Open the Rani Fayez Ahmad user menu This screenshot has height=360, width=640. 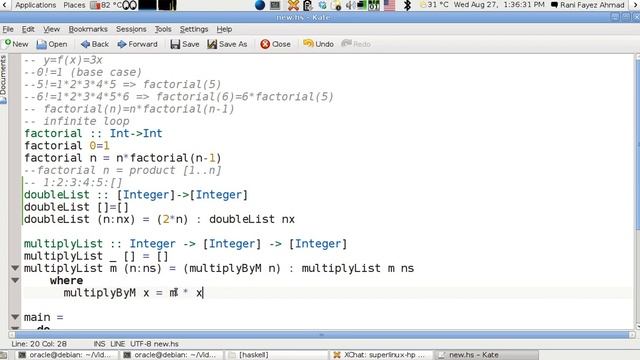click(x=588, y=5)
